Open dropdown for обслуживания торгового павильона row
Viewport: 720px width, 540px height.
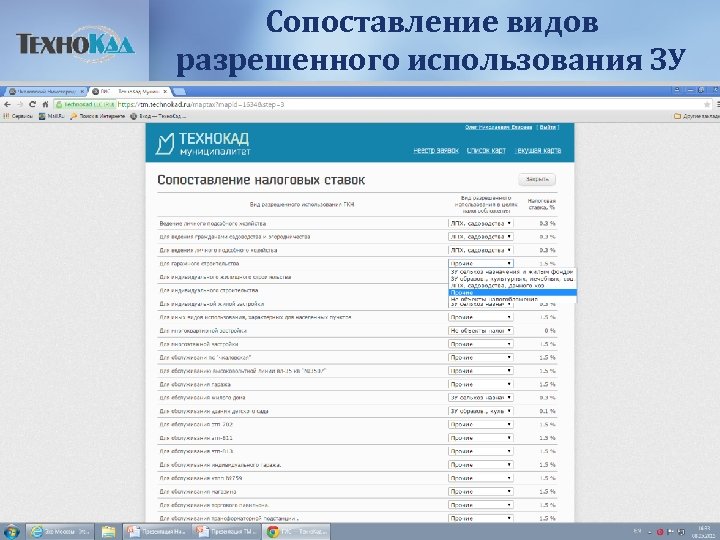pos(480,505)
